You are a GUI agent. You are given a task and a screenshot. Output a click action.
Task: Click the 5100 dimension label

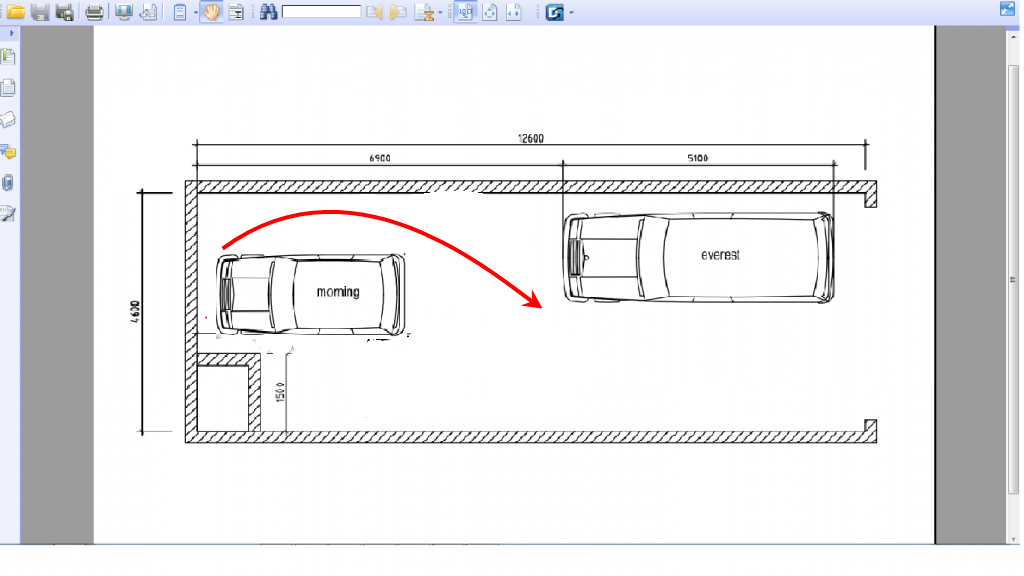point(697,158)
